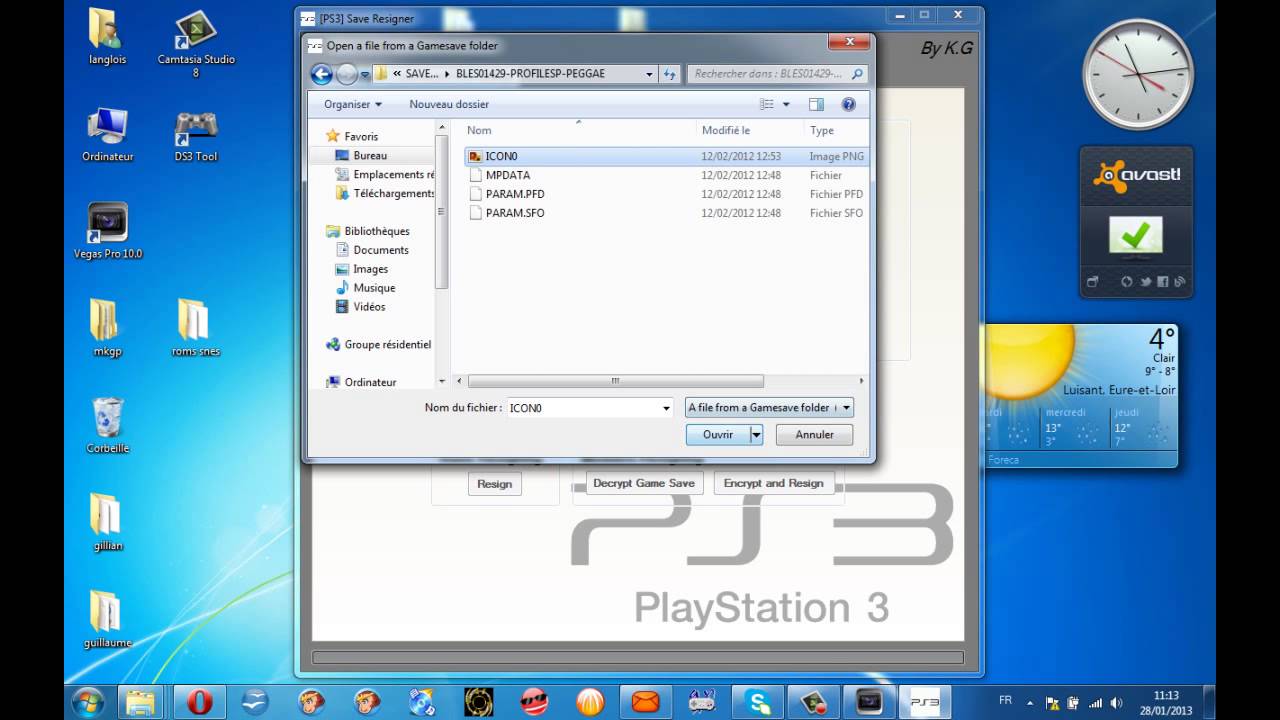The height and width of the screenshot is (720, 1280).
Task: Select the Corbeille recycle bin icon
Action: point(108,424)
